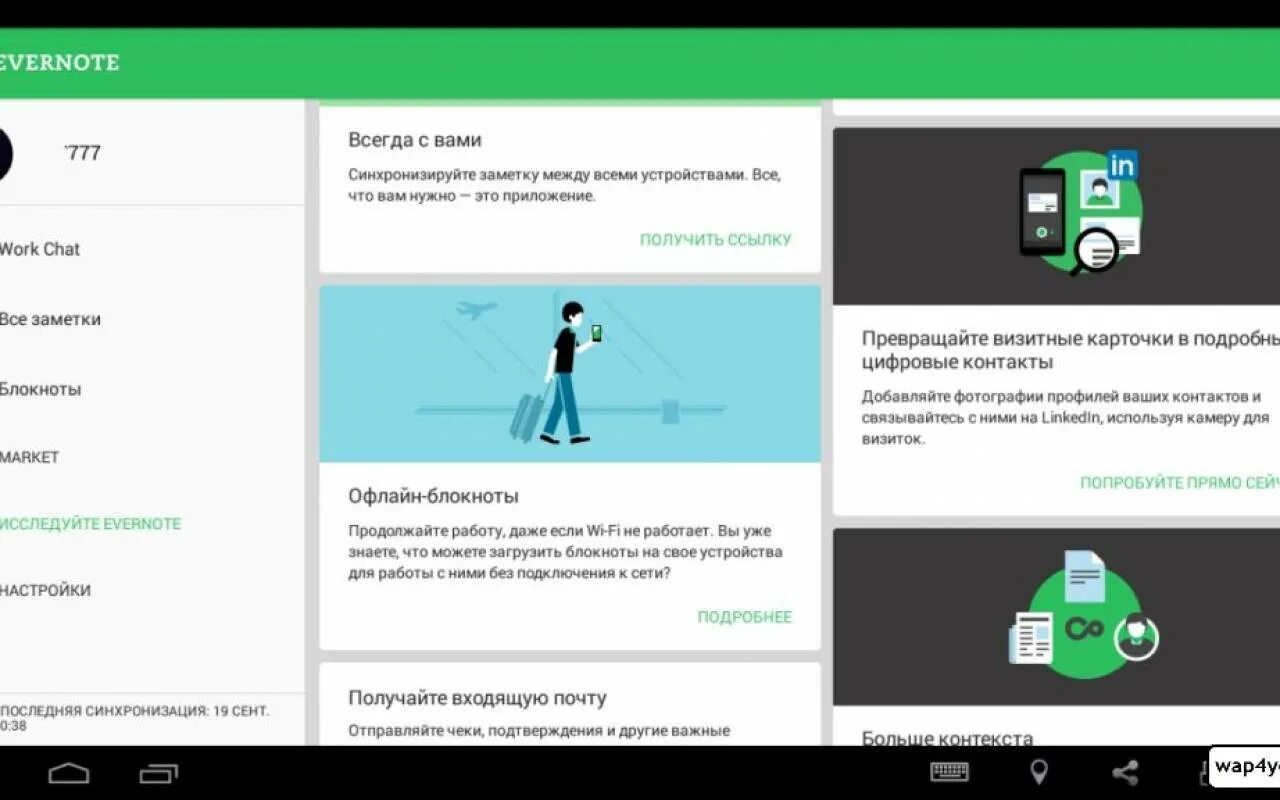
Task: Tap the profile avatar in sidebar
Action: [x=5, y=154]
